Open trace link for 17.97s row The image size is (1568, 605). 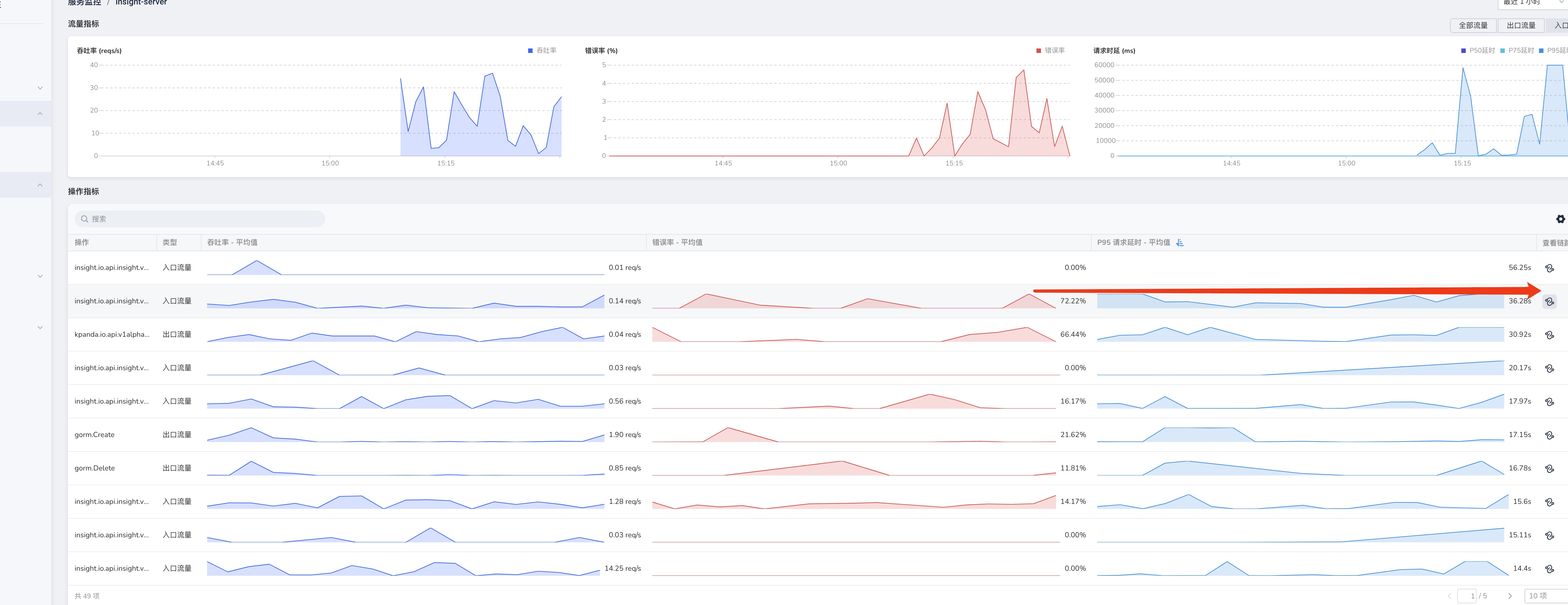point(1549,402)
